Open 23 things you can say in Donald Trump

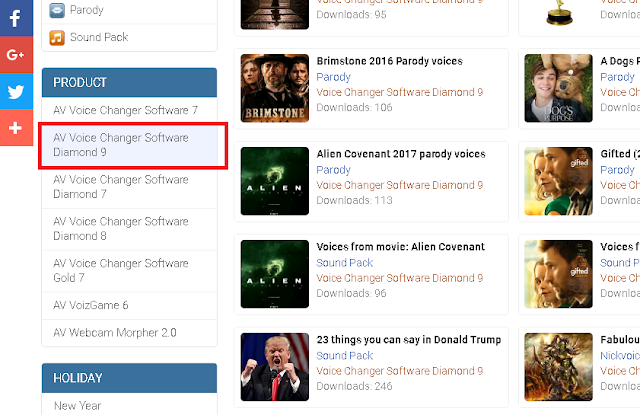tap(409, 340)
